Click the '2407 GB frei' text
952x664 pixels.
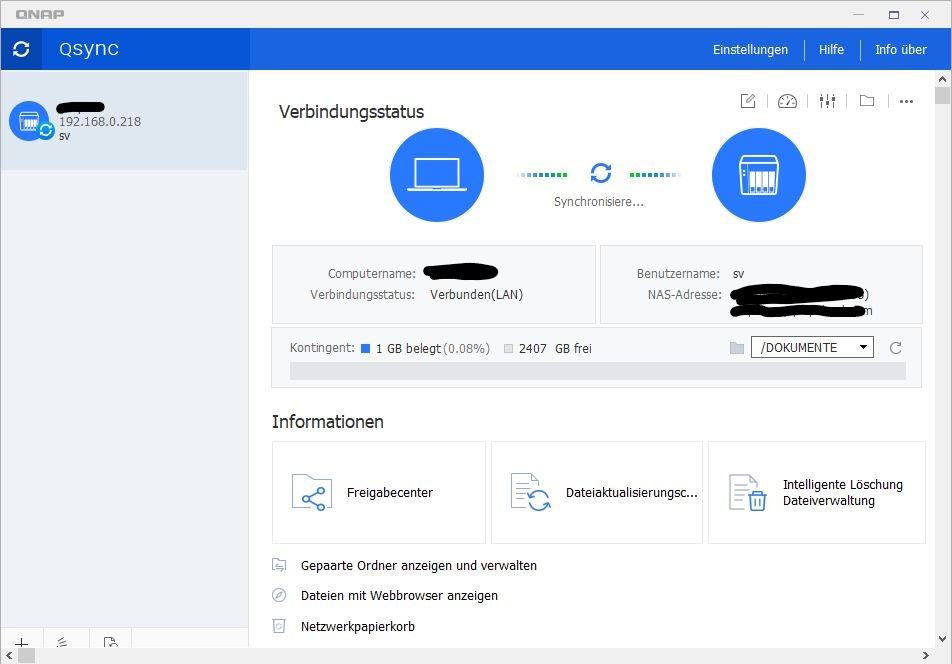tap(555, 348)
